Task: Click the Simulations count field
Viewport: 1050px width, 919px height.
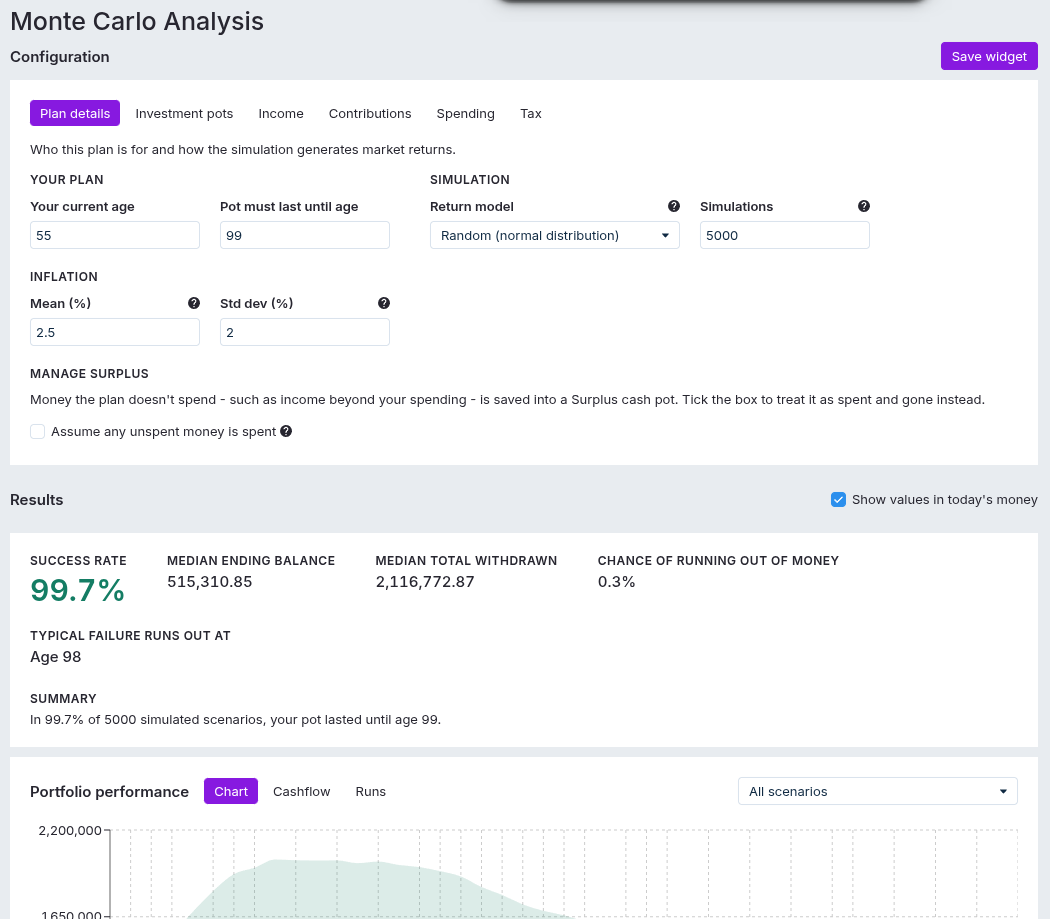Action: (x=785, y=235)
